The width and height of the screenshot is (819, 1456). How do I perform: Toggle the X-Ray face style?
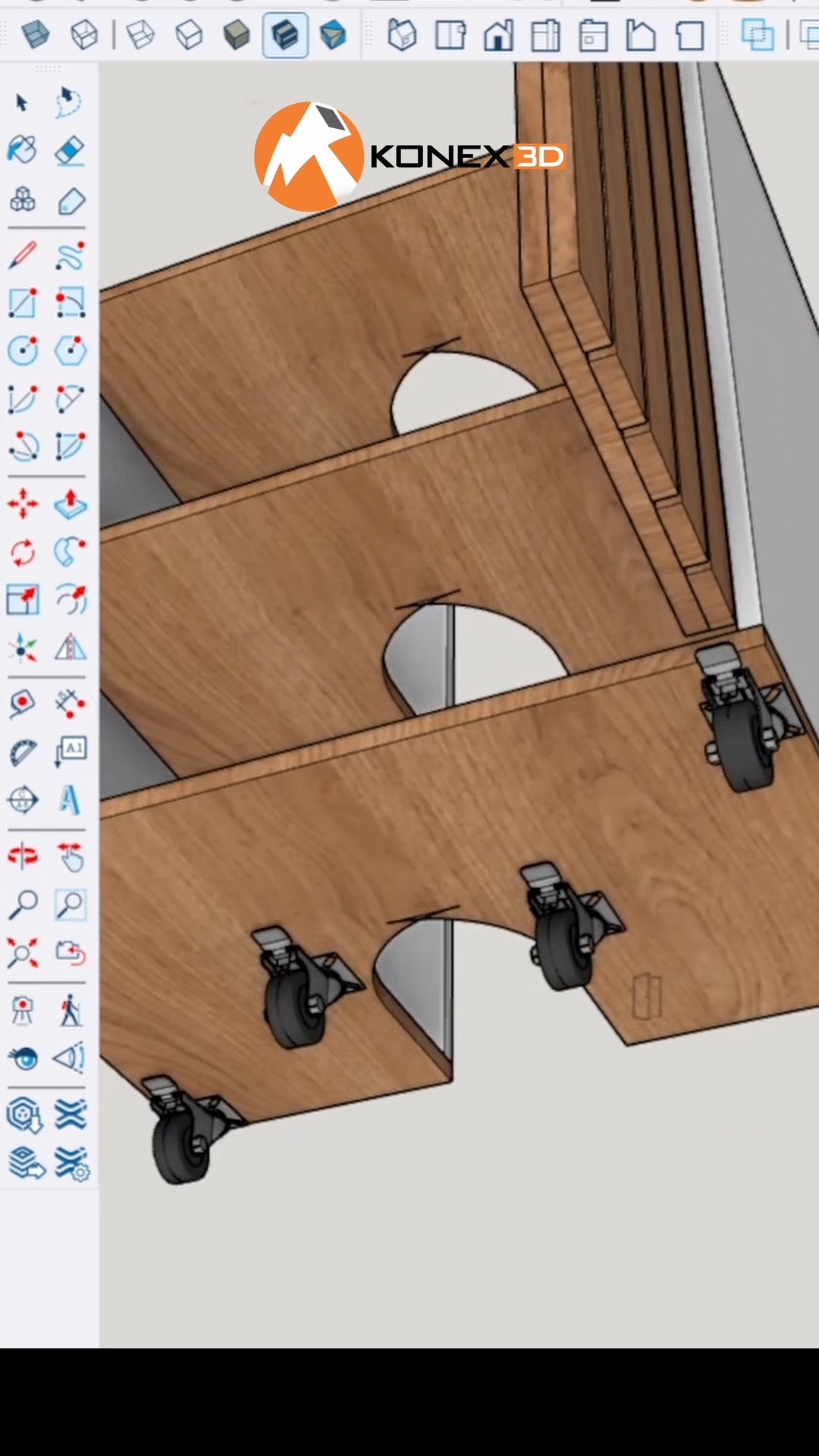(36, 34)
